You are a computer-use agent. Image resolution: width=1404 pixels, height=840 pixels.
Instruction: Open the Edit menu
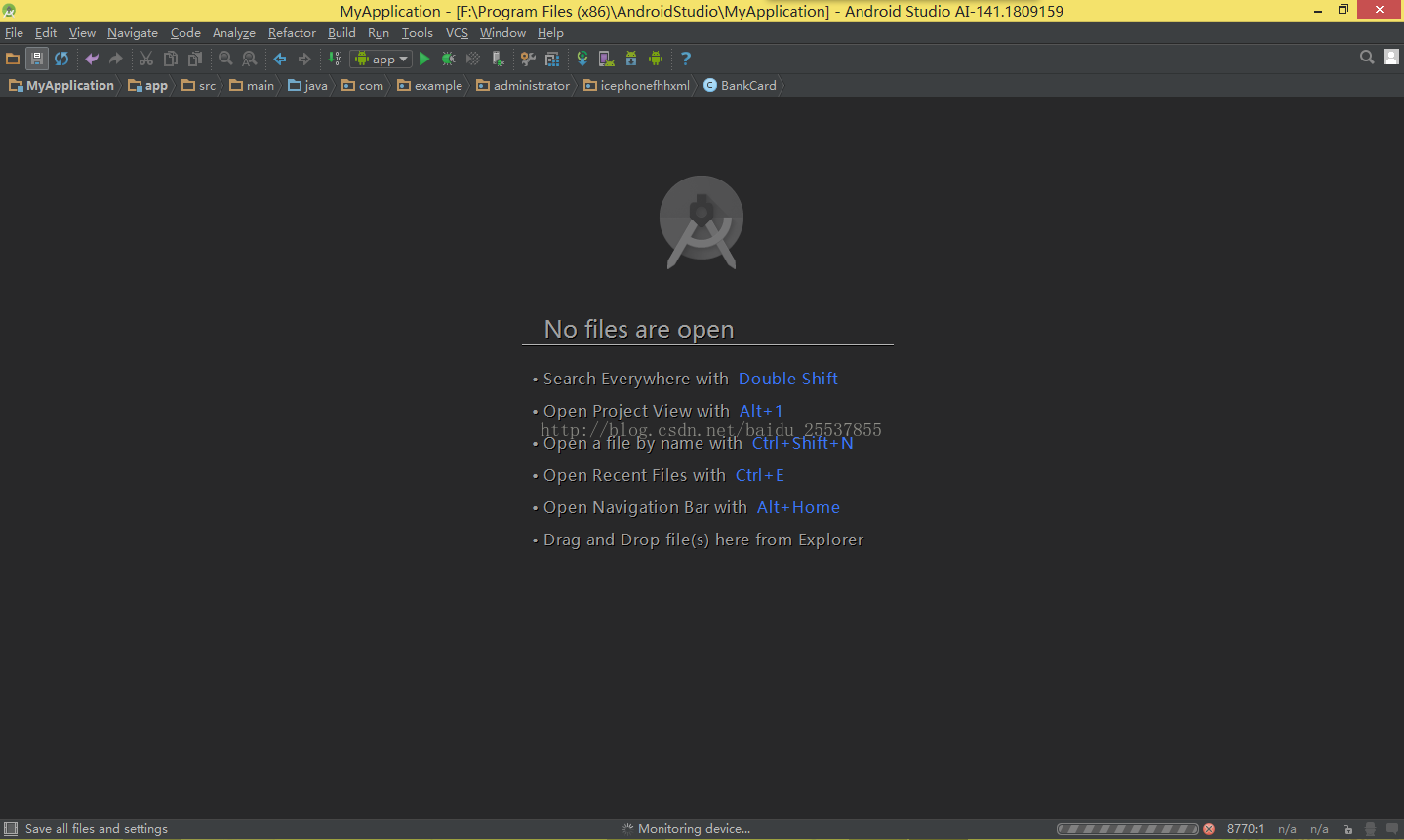click(x=46, y=33)
